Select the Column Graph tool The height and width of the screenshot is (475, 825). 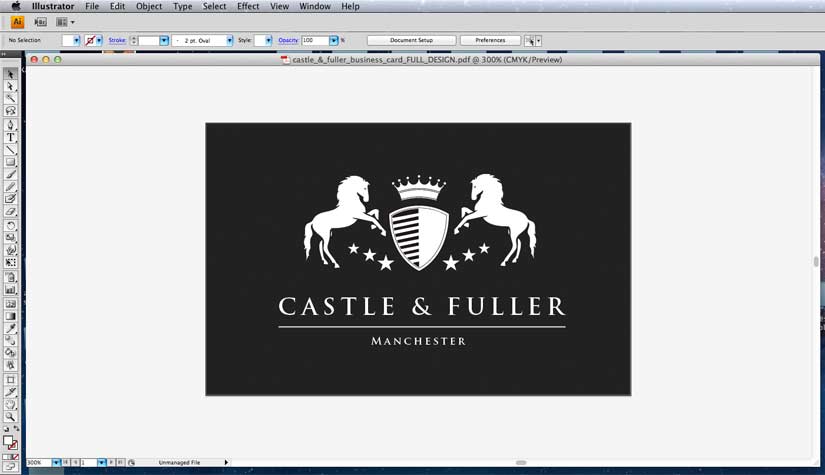tap(11, 289)
